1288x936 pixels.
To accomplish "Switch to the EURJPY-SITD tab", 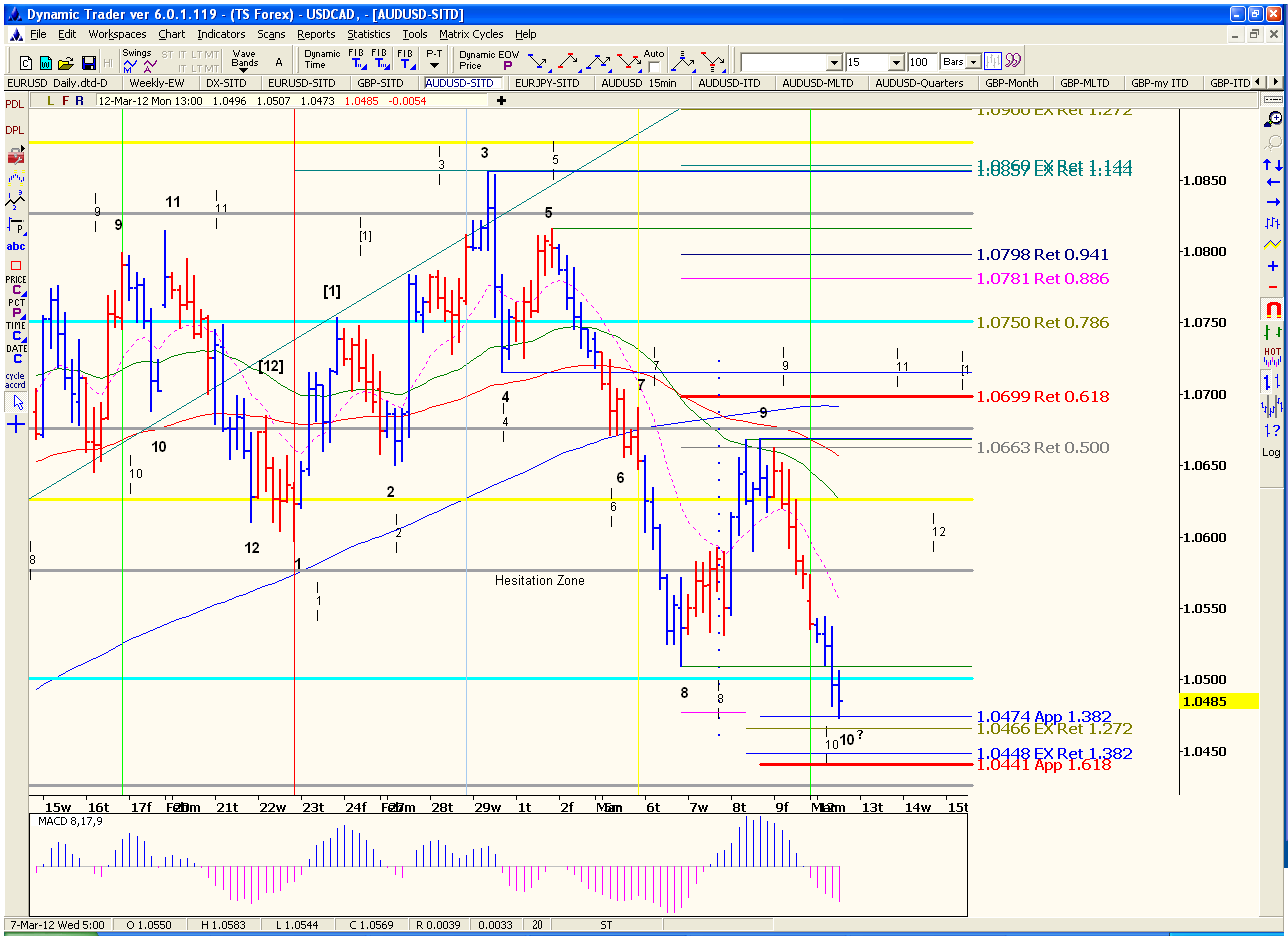I will pos(548,83).
